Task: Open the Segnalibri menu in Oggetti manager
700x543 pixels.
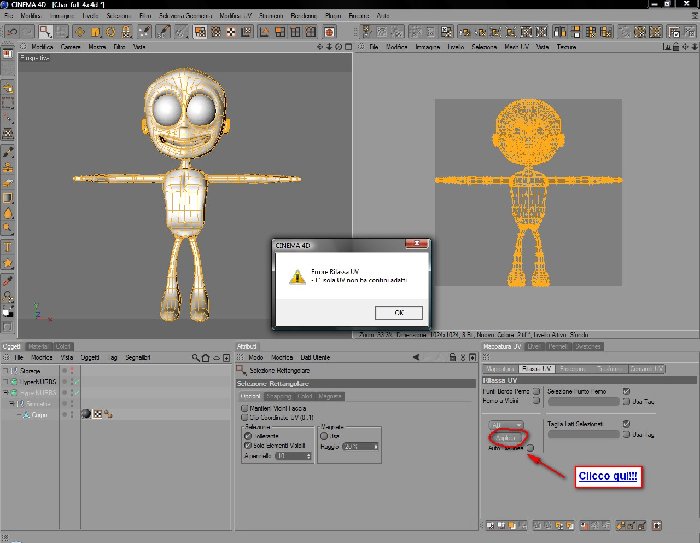Action: click(138, 358)
